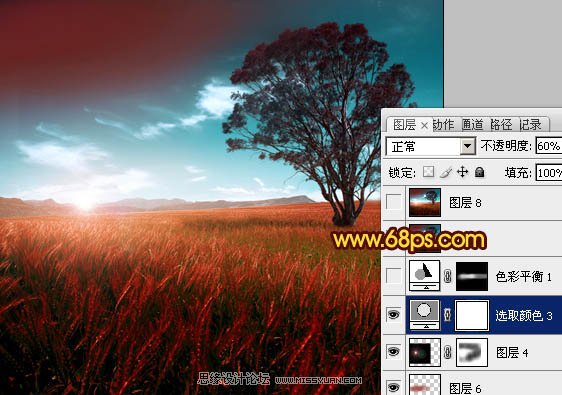
Task: Click the sun flare on the horizon
Action: (x=85, y=203)
